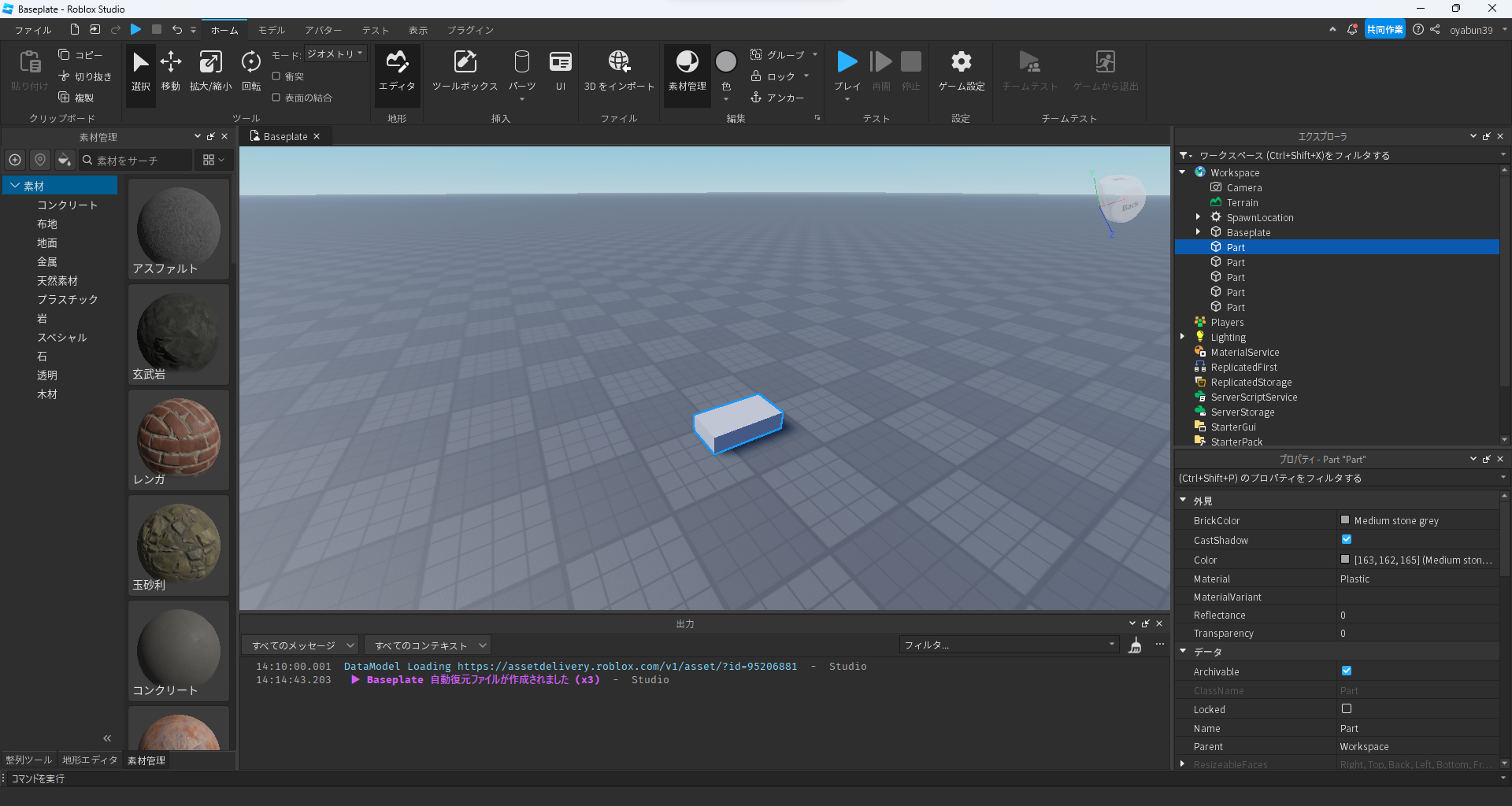Open the 地形エディタ bottom tab
1512x806 pixels.
click(90, 760)
